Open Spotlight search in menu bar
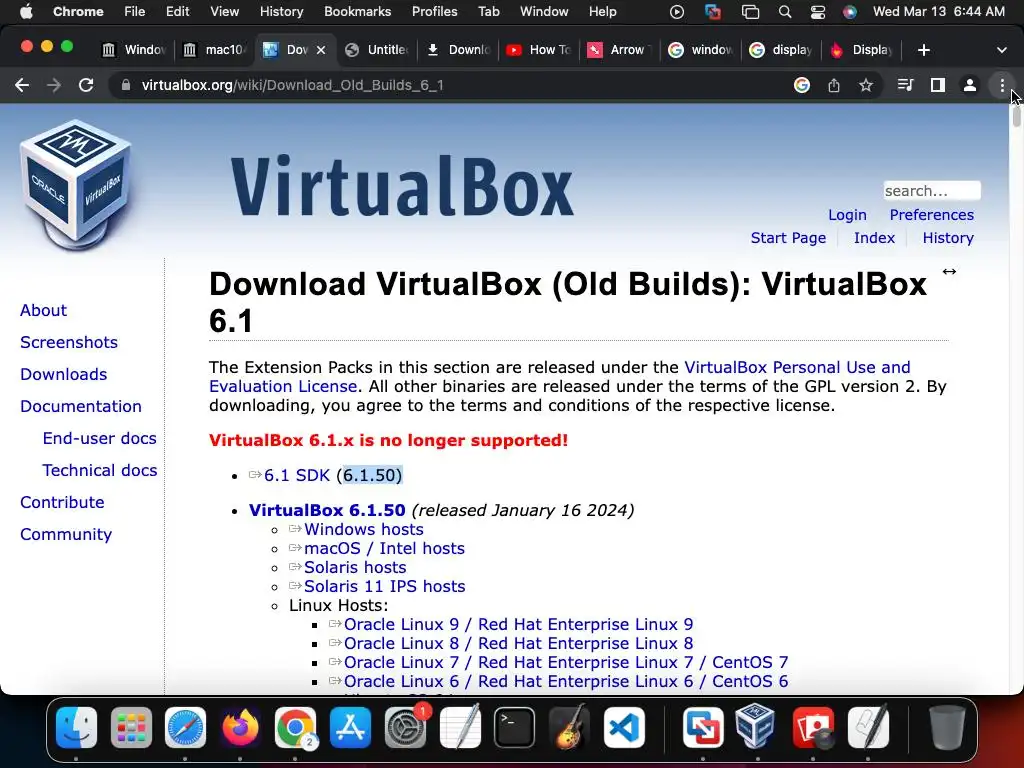 pos(785,12)
